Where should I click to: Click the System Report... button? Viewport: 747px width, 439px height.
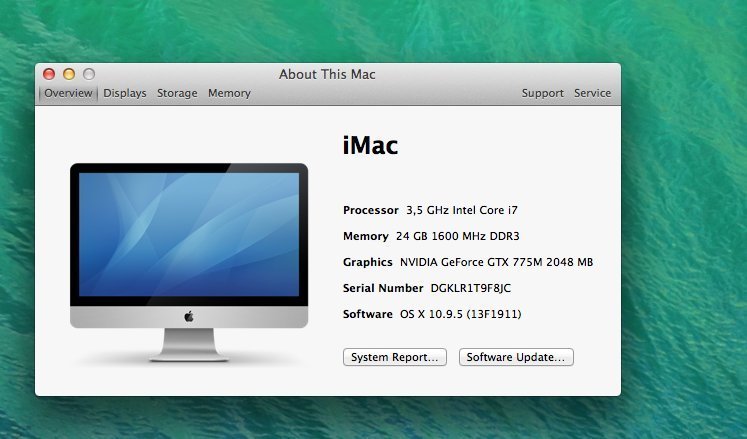(394, 357)
